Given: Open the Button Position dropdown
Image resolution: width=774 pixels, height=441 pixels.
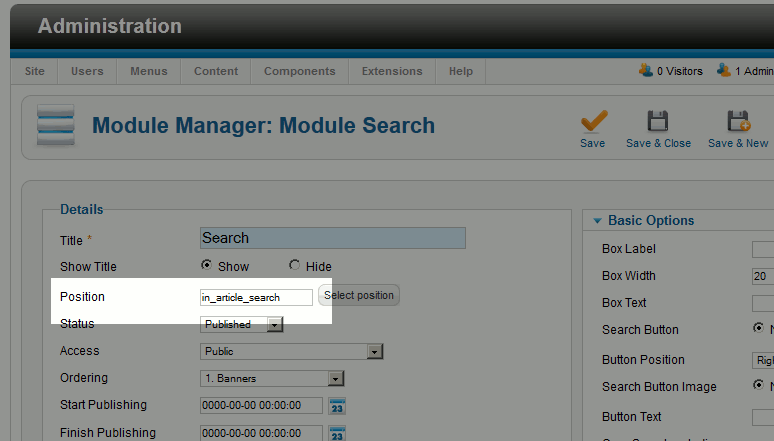Looking at the screenshot, I should click(x=763, y=360).
